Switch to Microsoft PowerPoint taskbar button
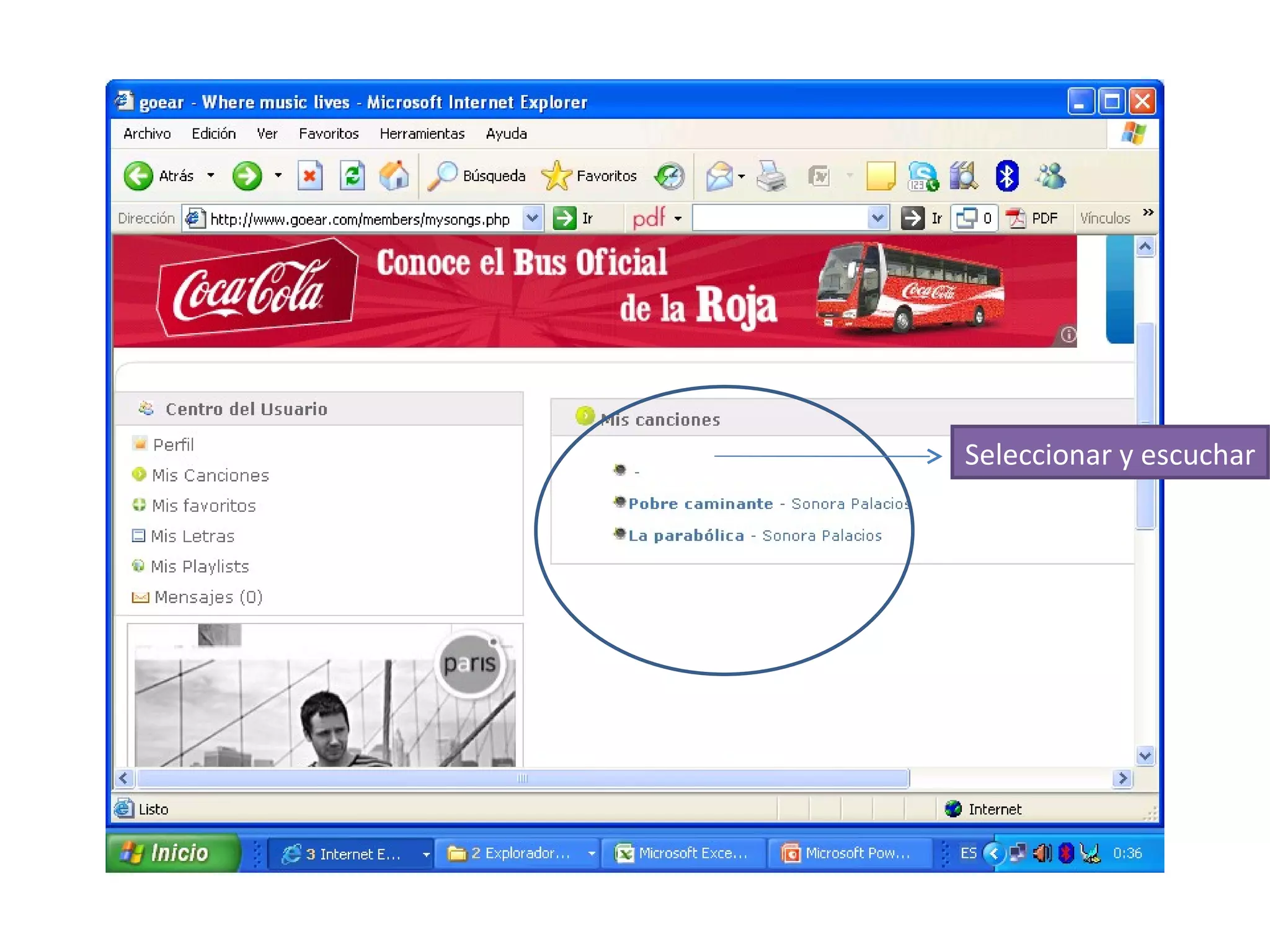This screenshot has width=1270, height=952. tap(850, 854)
